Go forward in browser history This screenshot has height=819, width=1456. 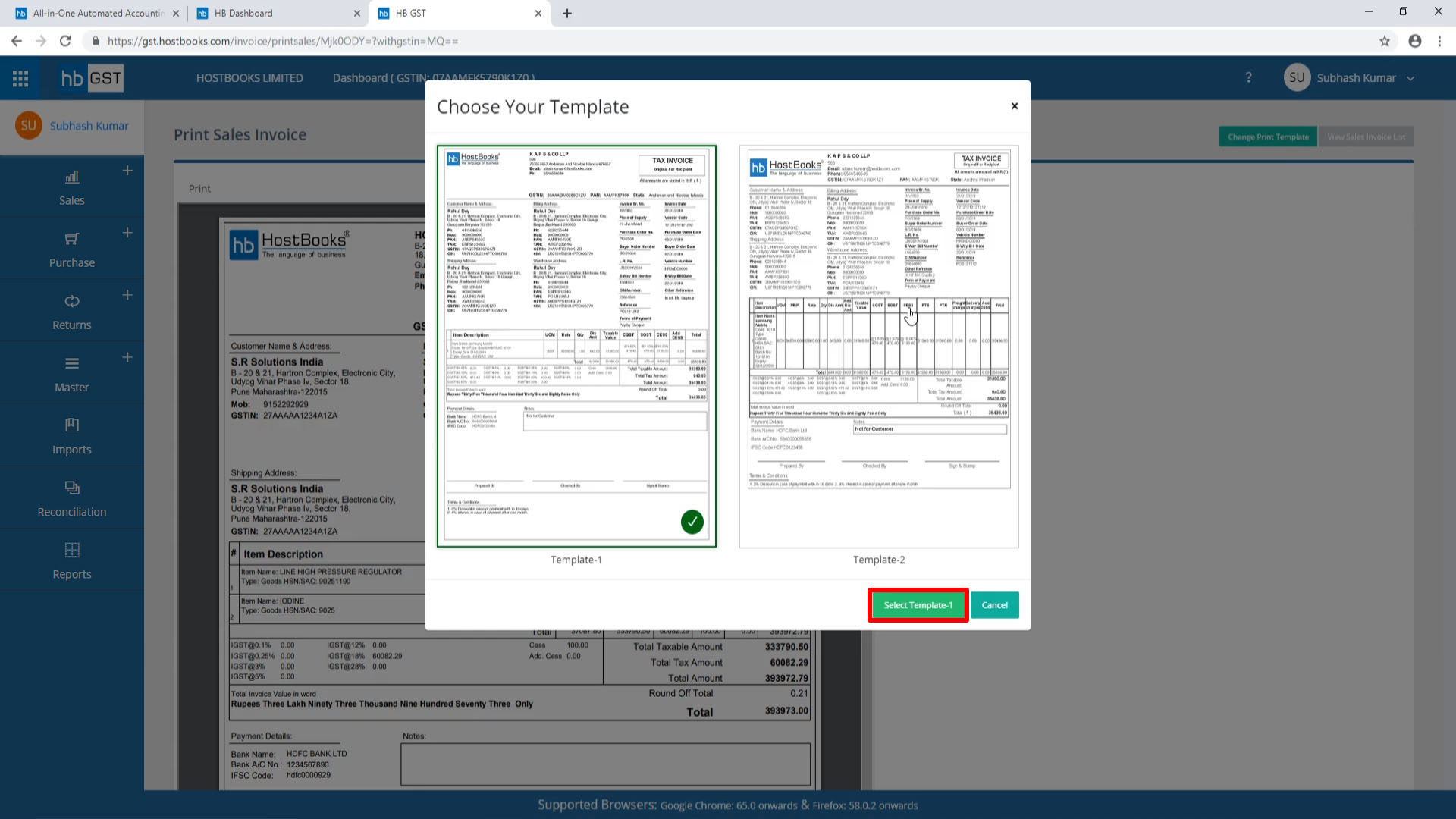click(x=41, y=41)
